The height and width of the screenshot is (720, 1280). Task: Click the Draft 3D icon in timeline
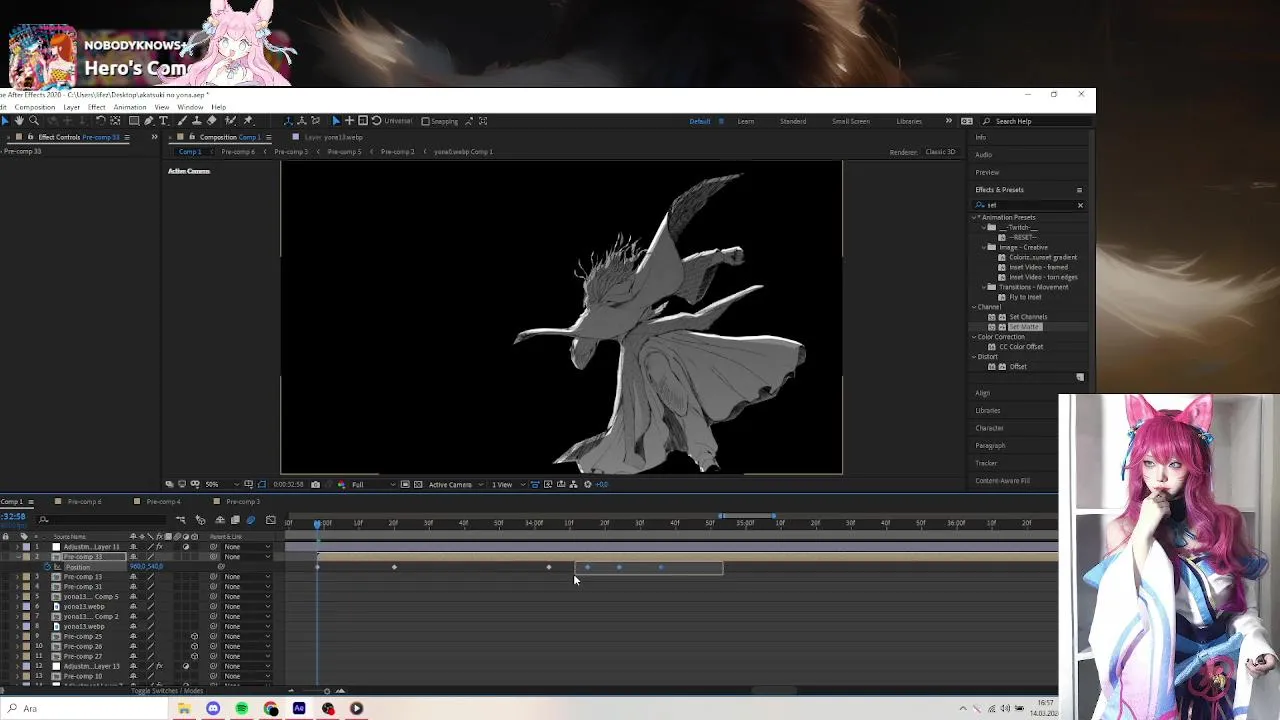pos(201,520)
